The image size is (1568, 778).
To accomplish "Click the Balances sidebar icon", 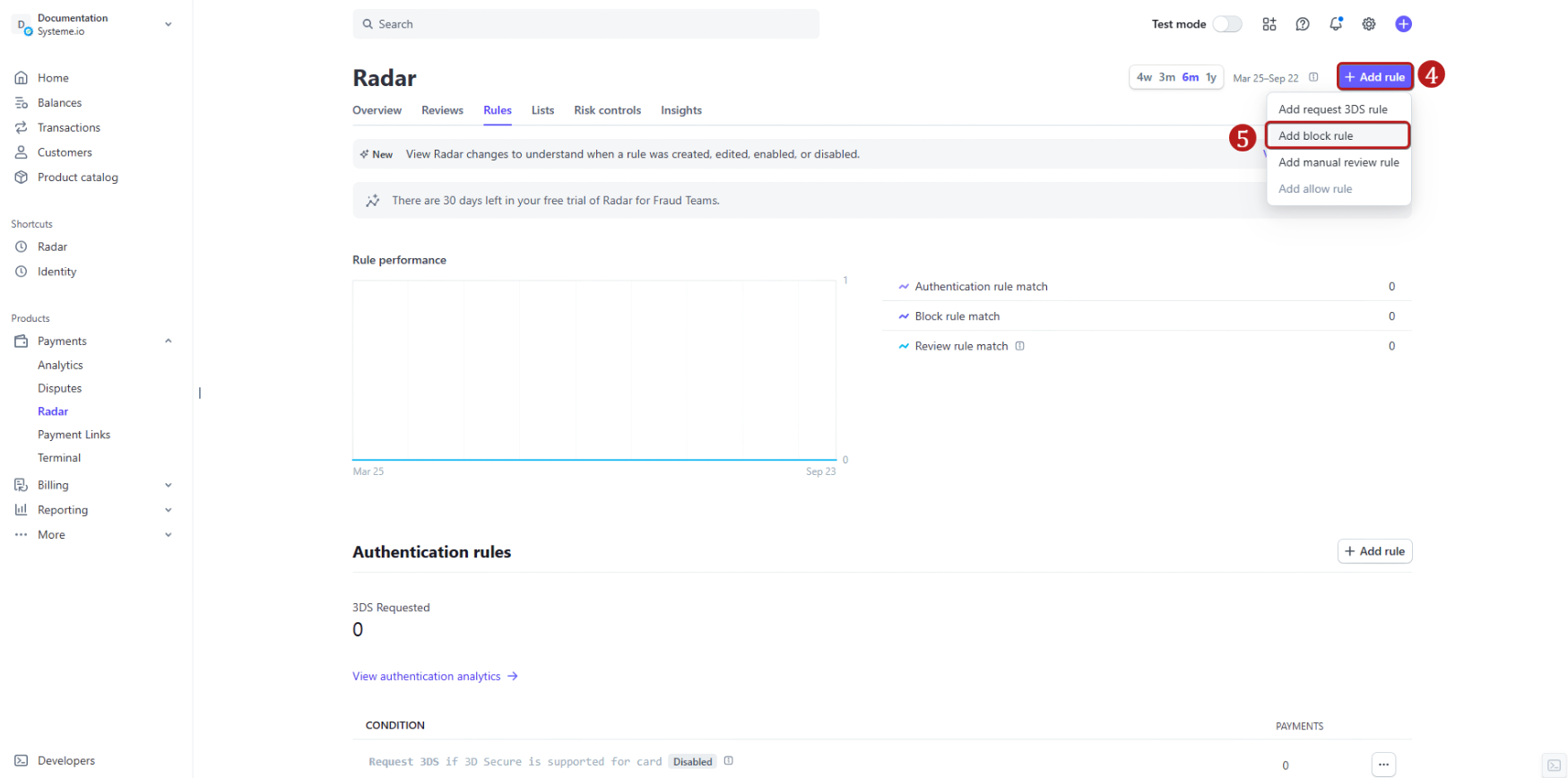I will click(22, 103).
